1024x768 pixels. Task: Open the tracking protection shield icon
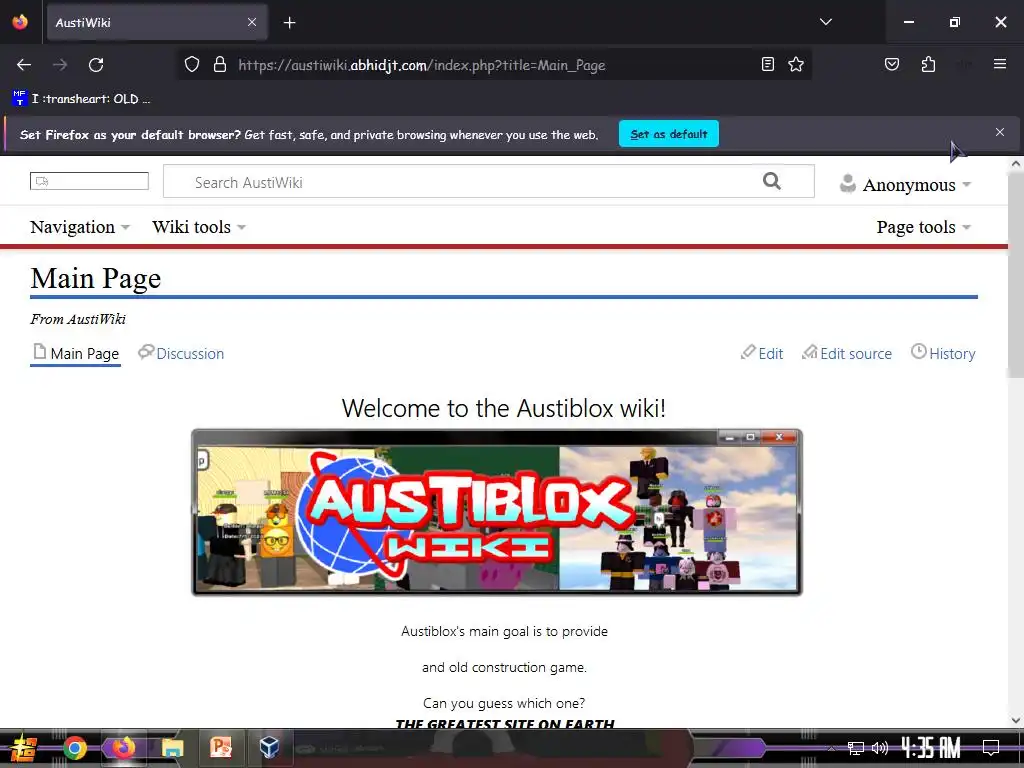tap(191, 65)
